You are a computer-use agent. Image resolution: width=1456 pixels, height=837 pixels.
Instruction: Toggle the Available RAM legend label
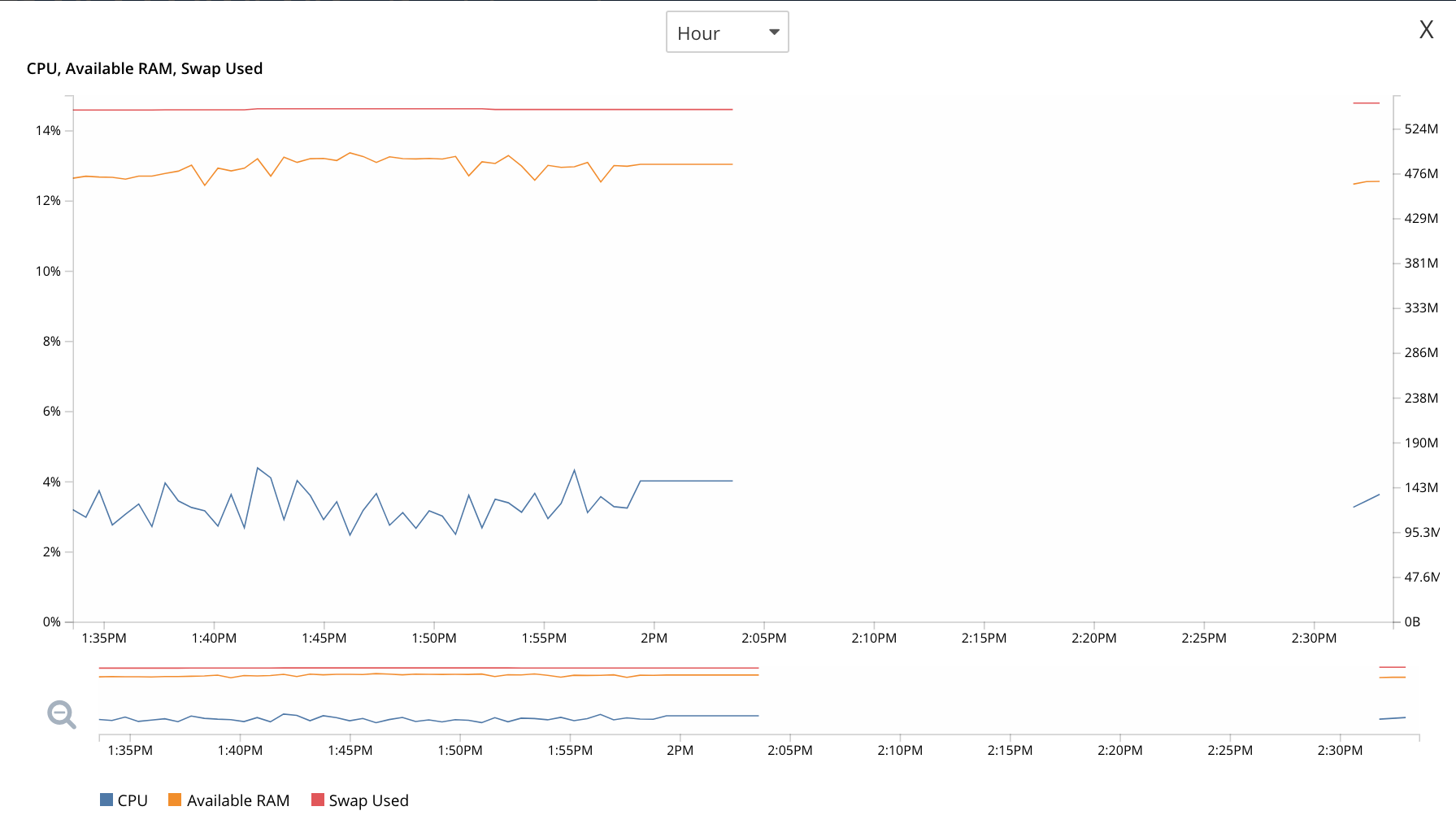click(x=238, y=800)
